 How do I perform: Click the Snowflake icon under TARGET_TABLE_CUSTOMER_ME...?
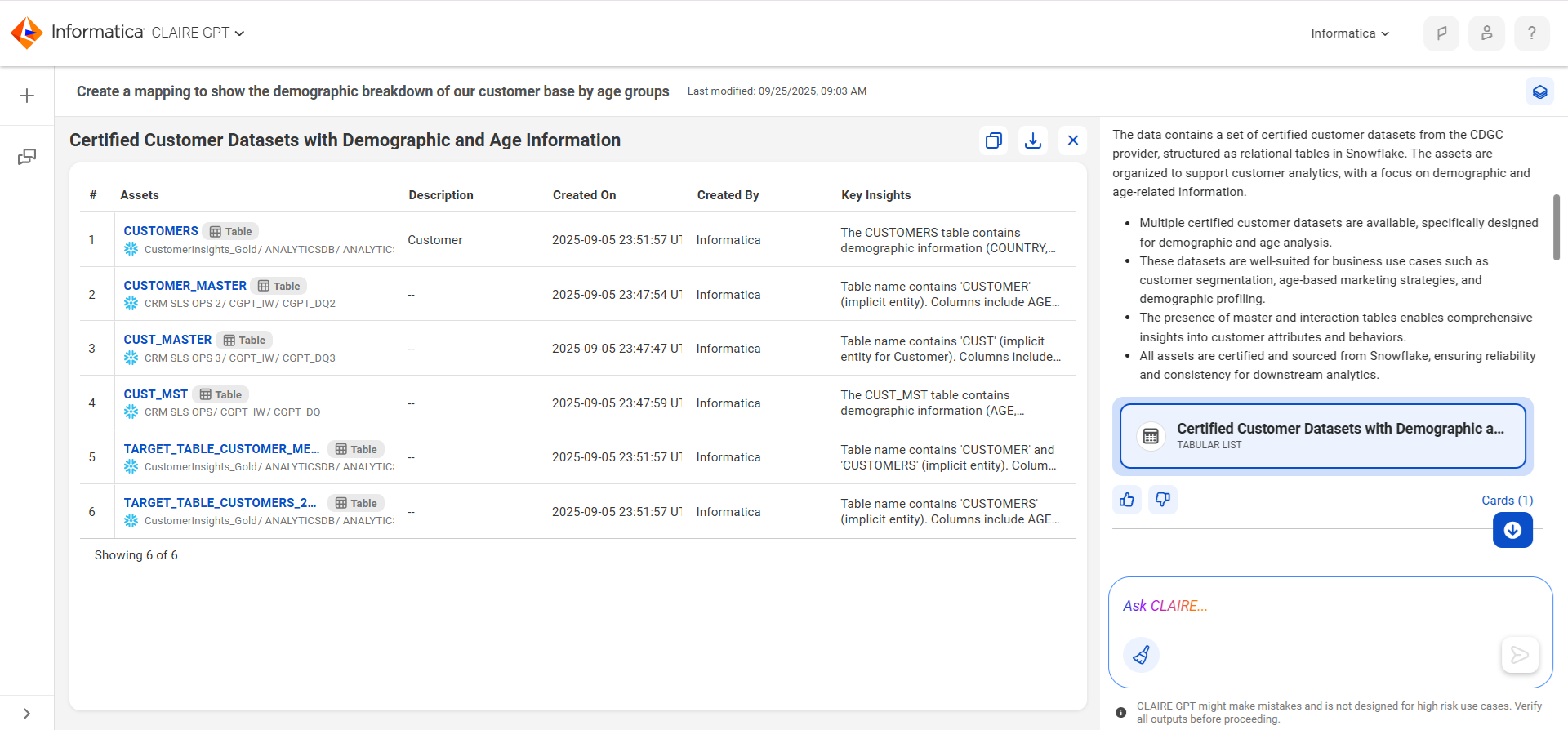pos(131,466)
